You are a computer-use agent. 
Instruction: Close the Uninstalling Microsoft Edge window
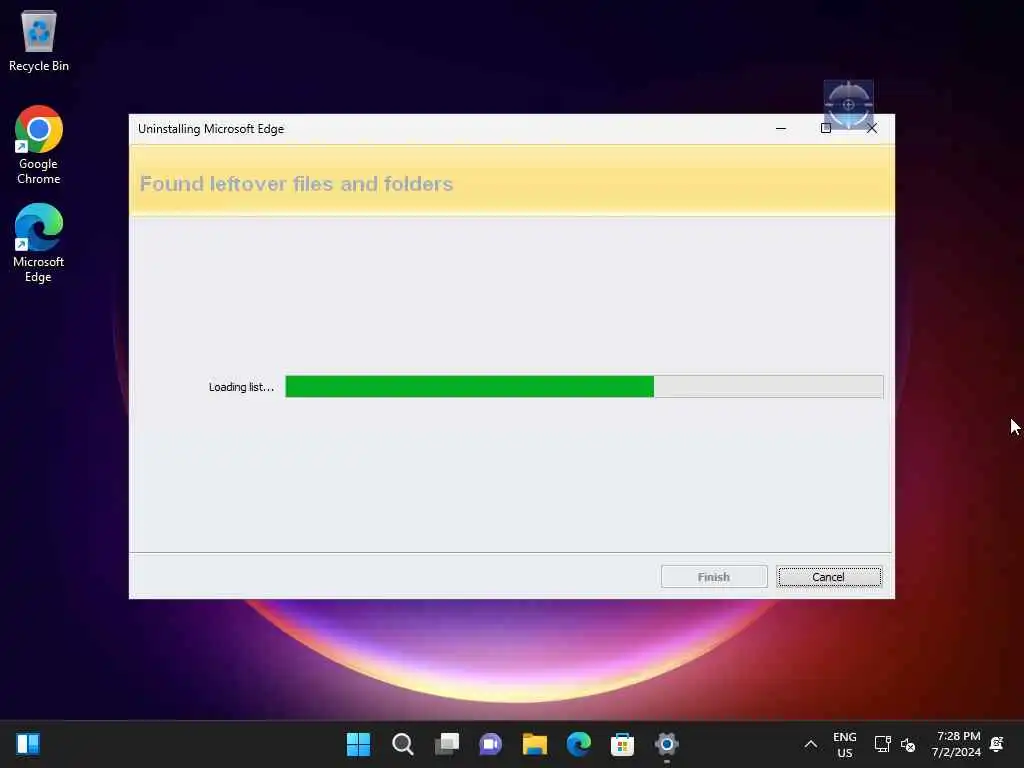(x=872, y=129)
